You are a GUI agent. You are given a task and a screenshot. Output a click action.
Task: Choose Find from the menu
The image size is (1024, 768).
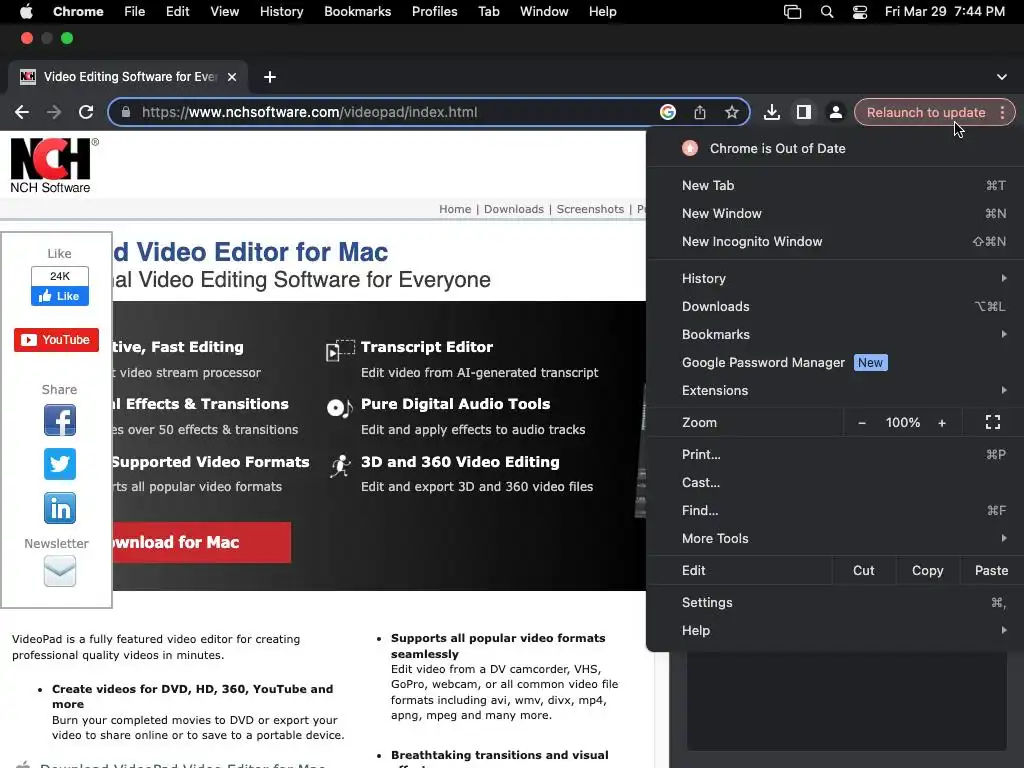(x=835, y=511)
